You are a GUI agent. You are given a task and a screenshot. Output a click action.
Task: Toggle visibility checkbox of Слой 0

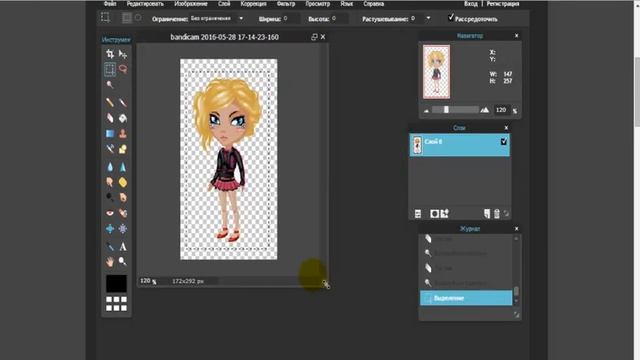504,141
